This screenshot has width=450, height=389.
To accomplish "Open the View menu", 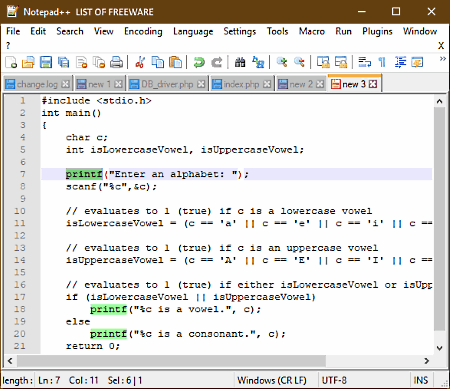I will pyautogui.click(x=104, y=31).
